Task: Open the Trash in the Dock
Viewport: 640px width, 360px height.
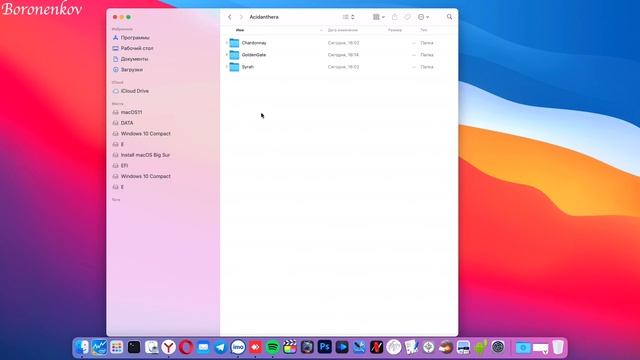Action: 558,347
